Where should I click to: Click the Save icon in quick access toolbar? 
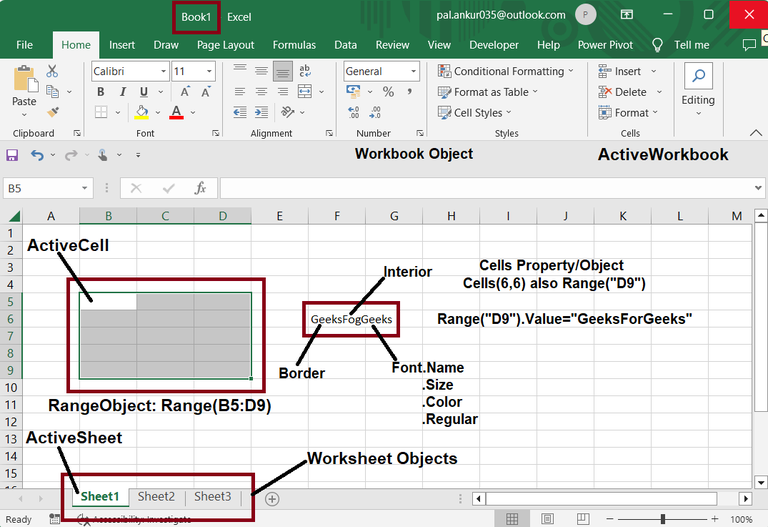(x=12, y=155)
